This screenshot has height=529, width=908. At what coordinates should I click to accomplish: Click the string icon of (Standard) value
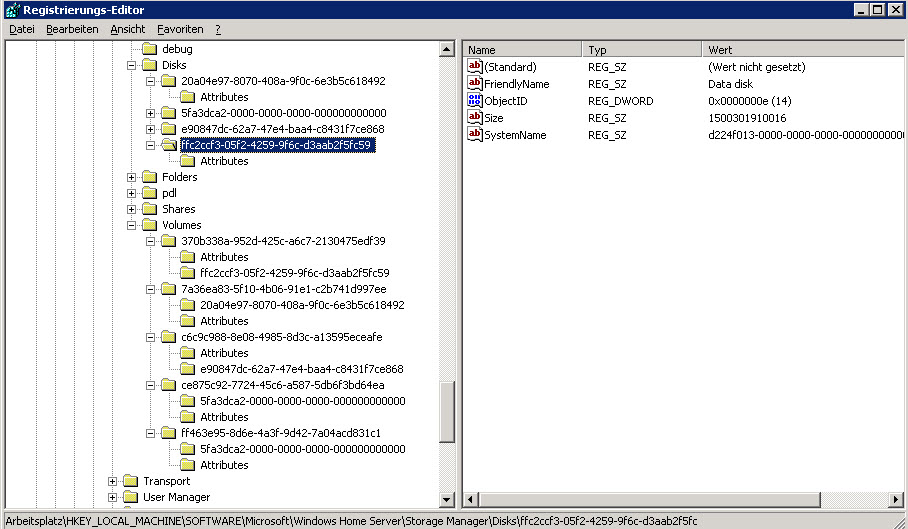pyautogui.click(x=475, y=66)
